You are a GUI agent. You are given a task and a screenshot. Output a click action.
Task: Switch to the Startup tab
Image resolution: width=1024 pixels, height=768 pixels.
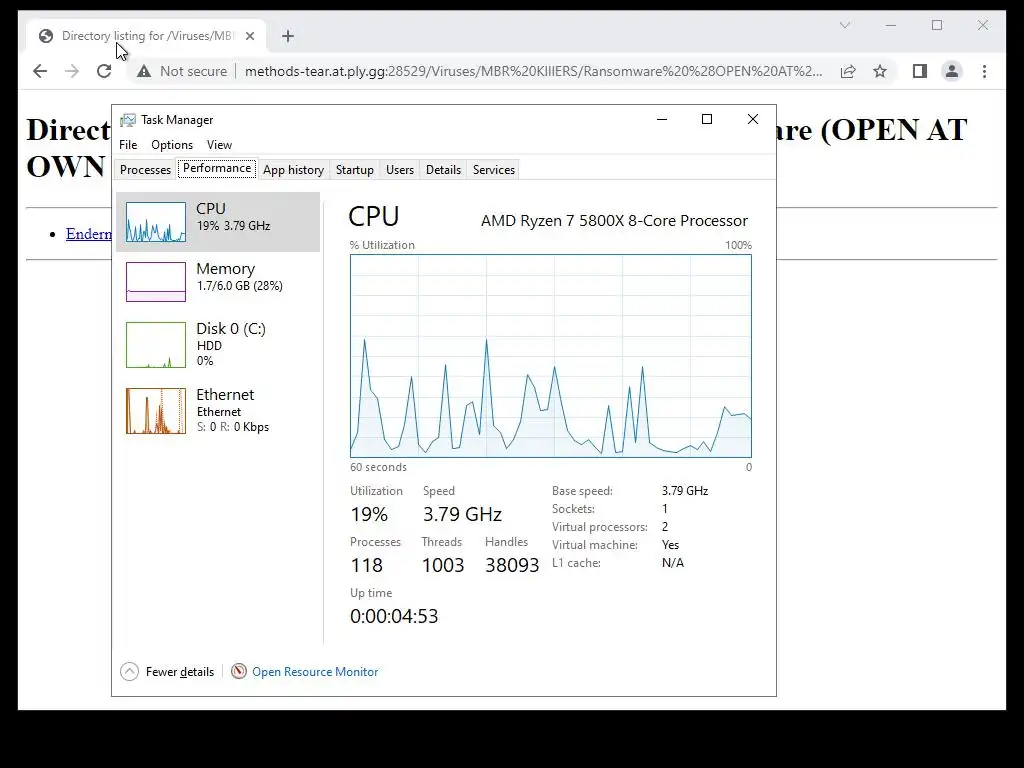click(x=355, y=170)
